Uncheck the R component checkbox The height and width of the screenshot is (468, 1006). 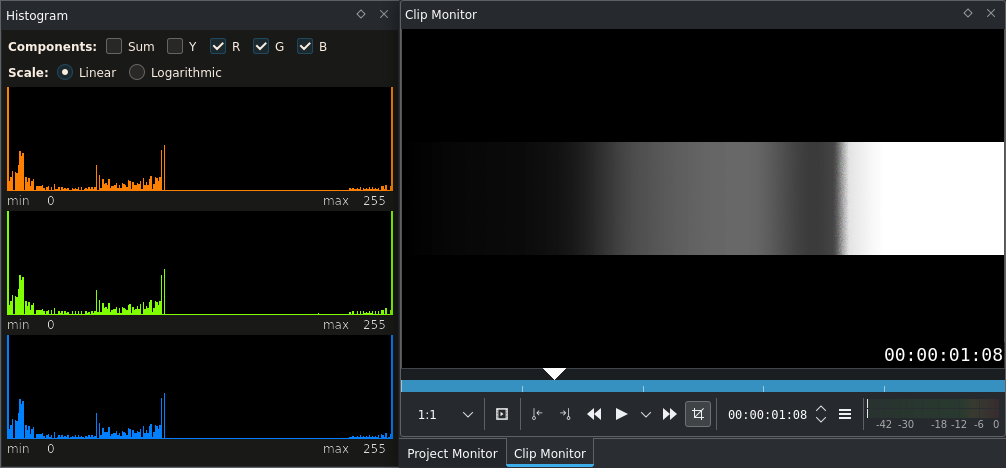218,46
